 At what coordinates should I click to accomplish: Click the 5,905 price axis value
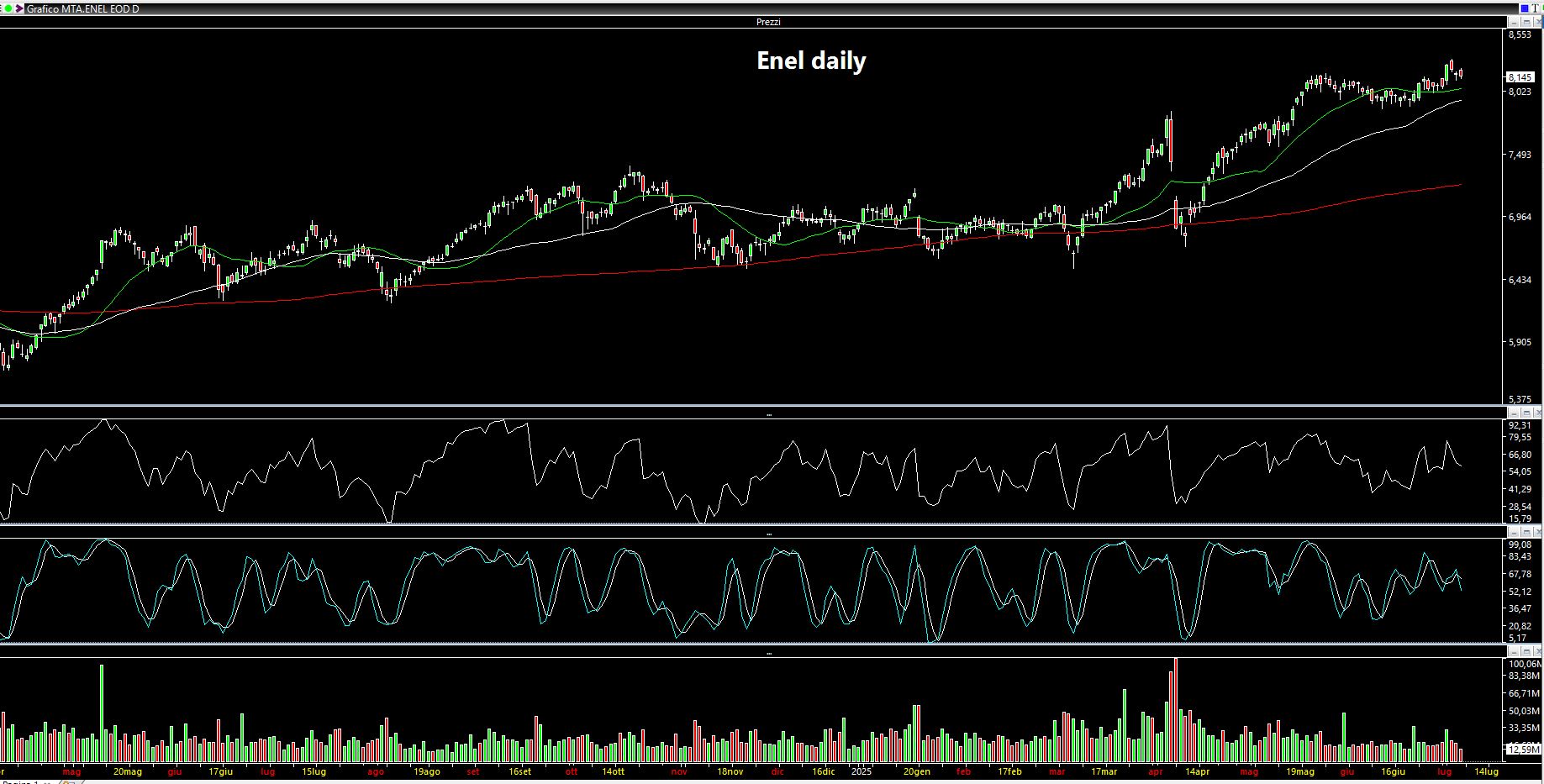point(1520,343)
